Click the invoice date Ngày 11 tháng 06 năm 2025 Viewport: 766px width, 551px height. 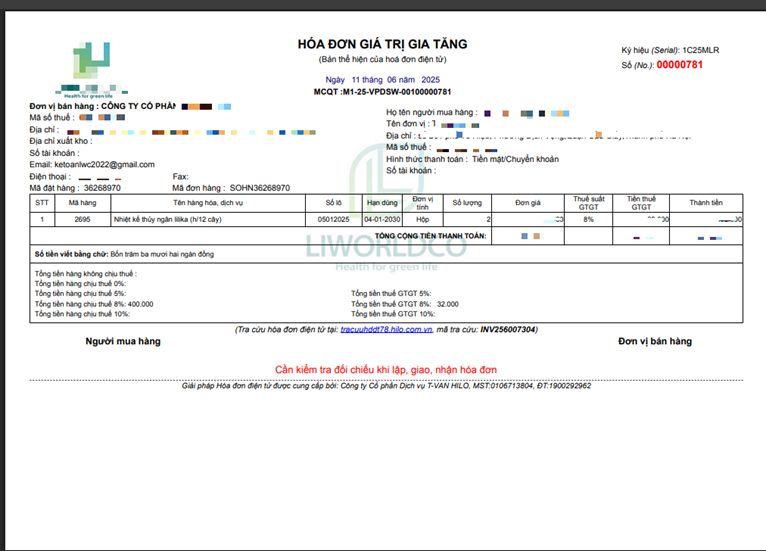(383, 80)
